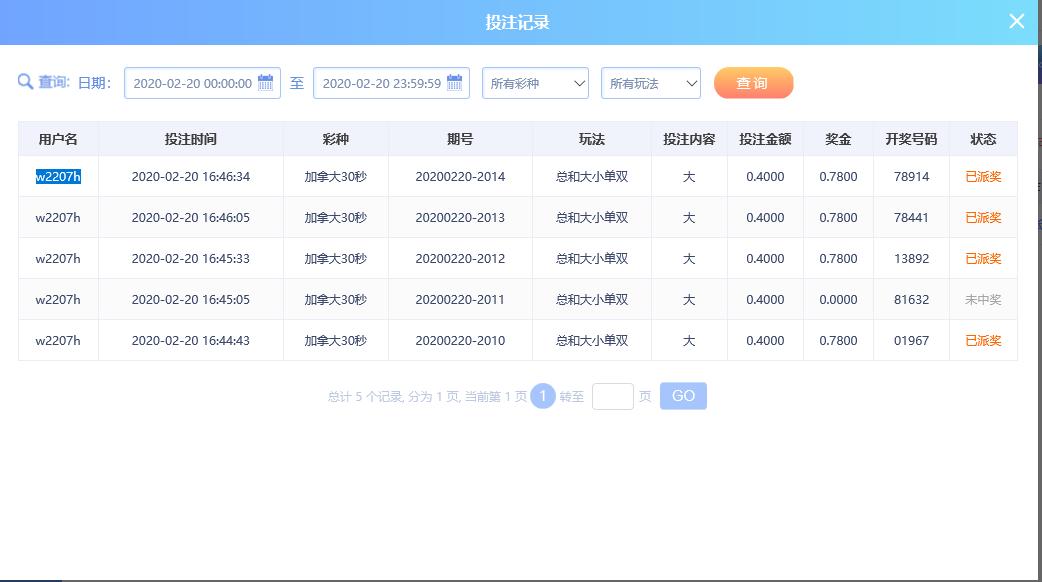1042x582 pixels.
Task: Click issue number 20200220-2012
Action: pos(460,258)
